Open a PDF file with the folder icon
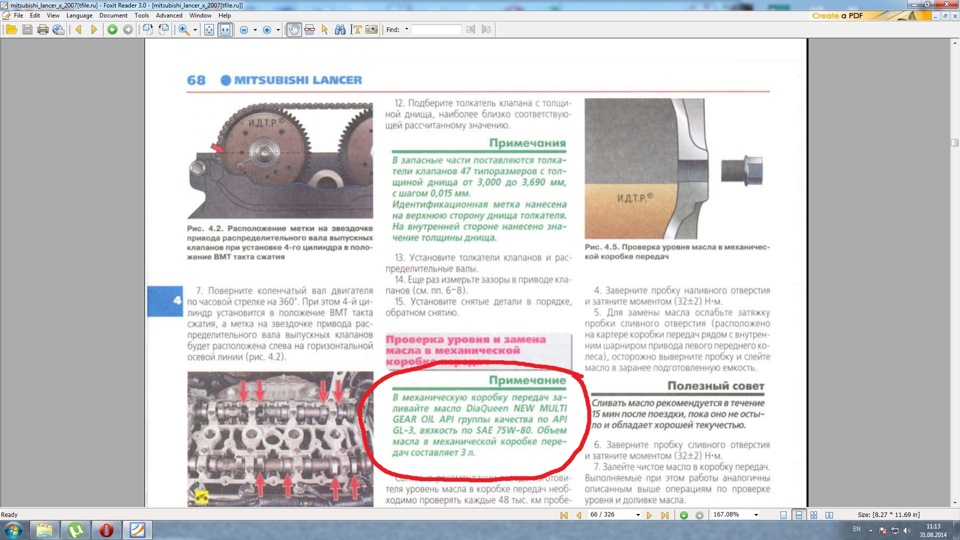This screenshot has width=960, height=540. 11,29
